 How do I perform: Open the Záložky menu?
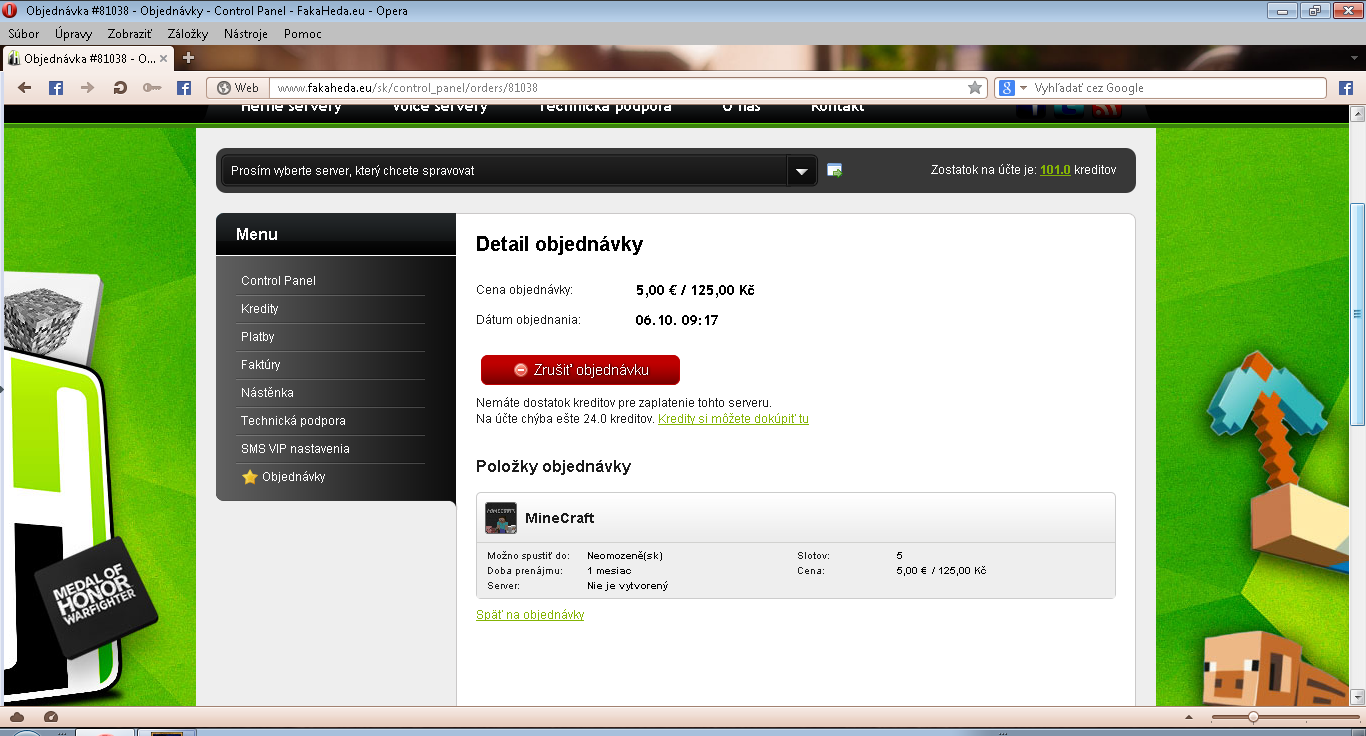(188, 34)
